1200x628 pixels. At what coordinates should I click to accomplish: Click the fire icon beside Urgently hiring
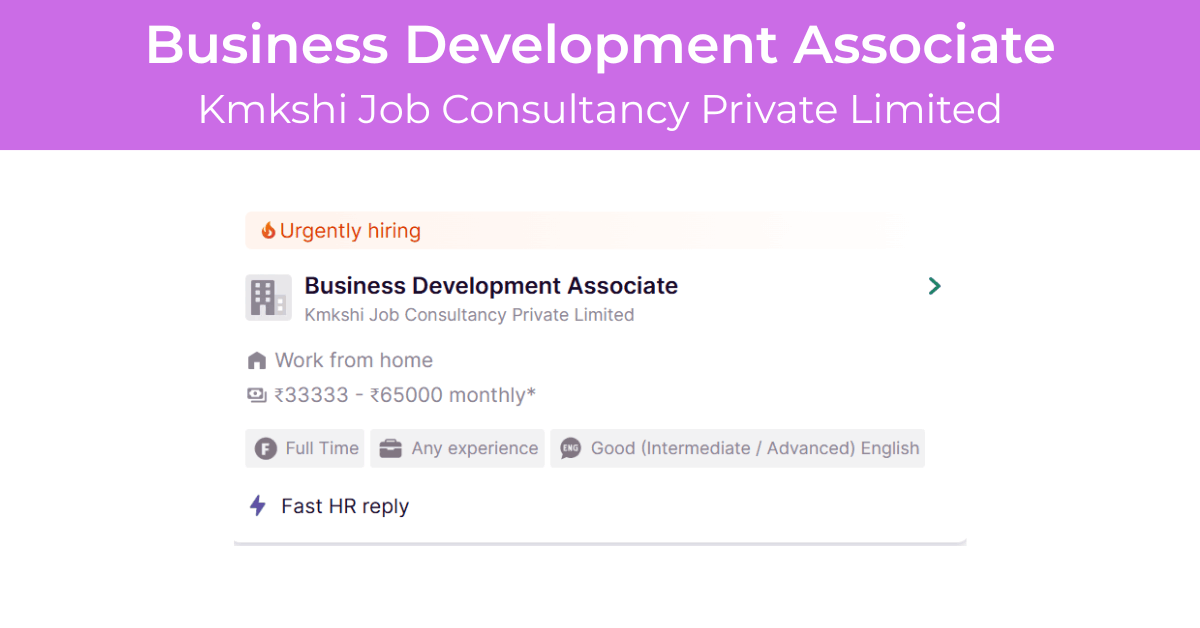coord(268,231)
